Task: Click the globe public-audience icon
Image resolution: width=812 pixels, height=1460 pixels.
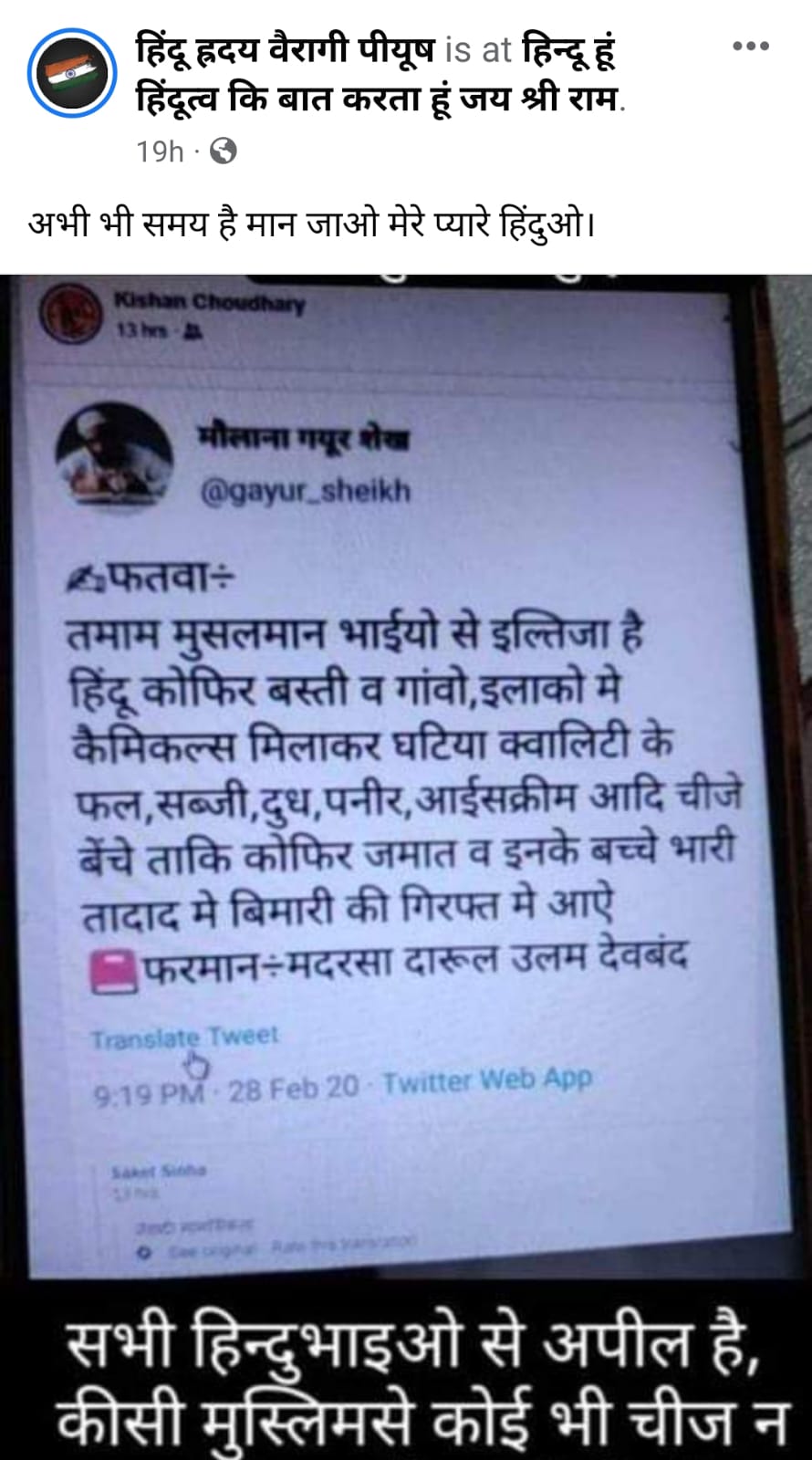Action: point(223,151)
